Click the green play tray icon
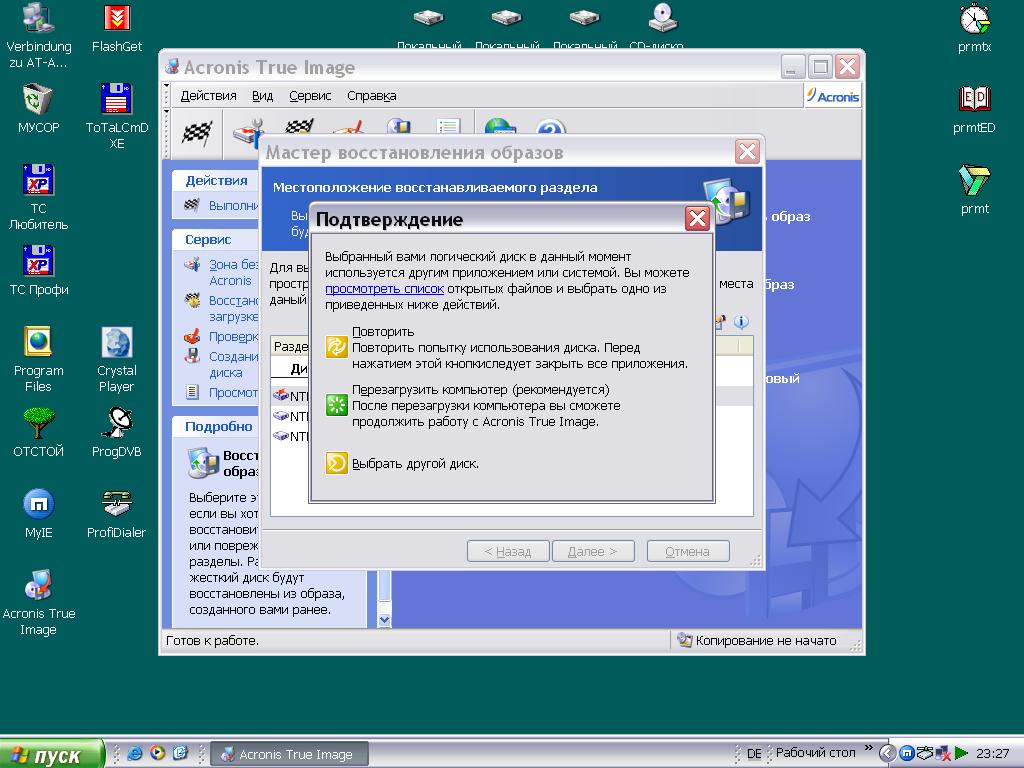This screenshot has height=768, width=1024. (961, 754)
